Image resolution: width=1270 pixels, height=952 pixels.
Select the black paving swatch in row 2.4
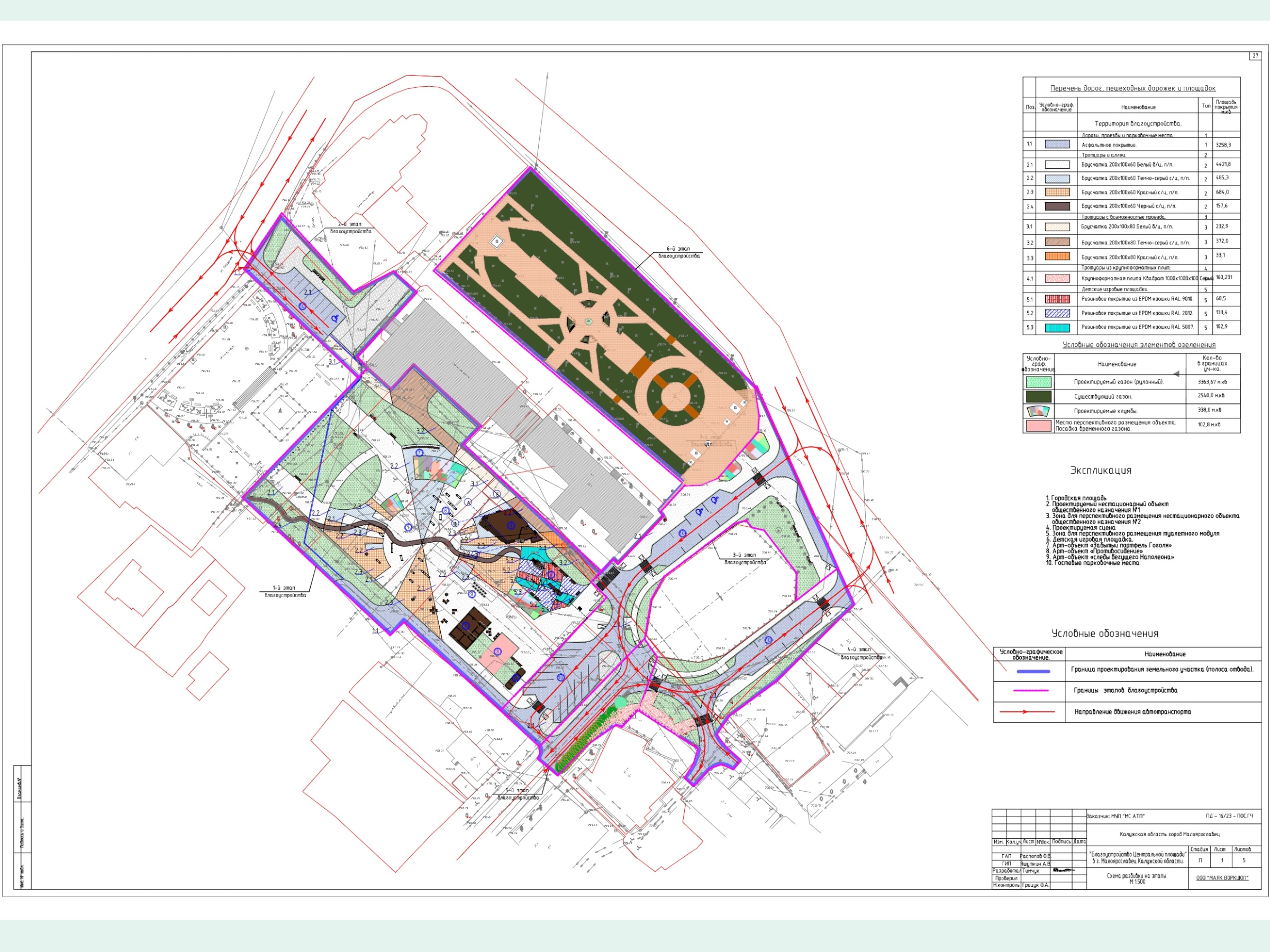1057,206
